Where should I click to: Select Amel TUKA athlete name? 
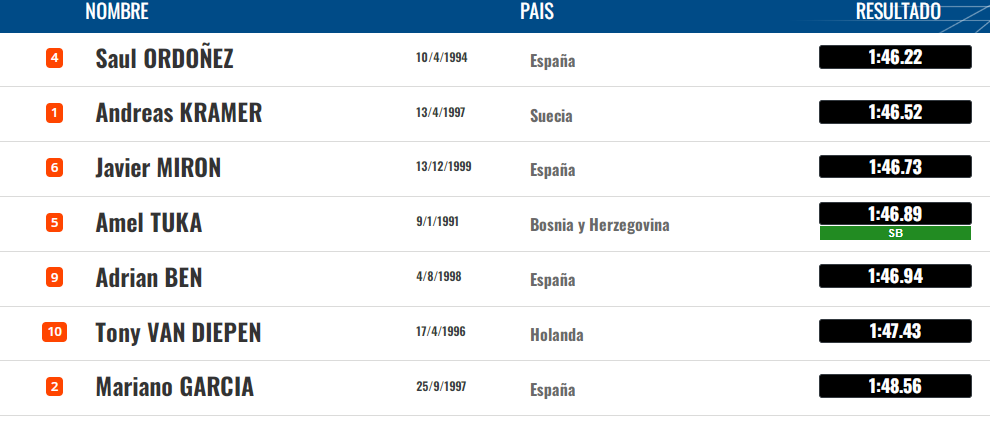click(148, 222)
